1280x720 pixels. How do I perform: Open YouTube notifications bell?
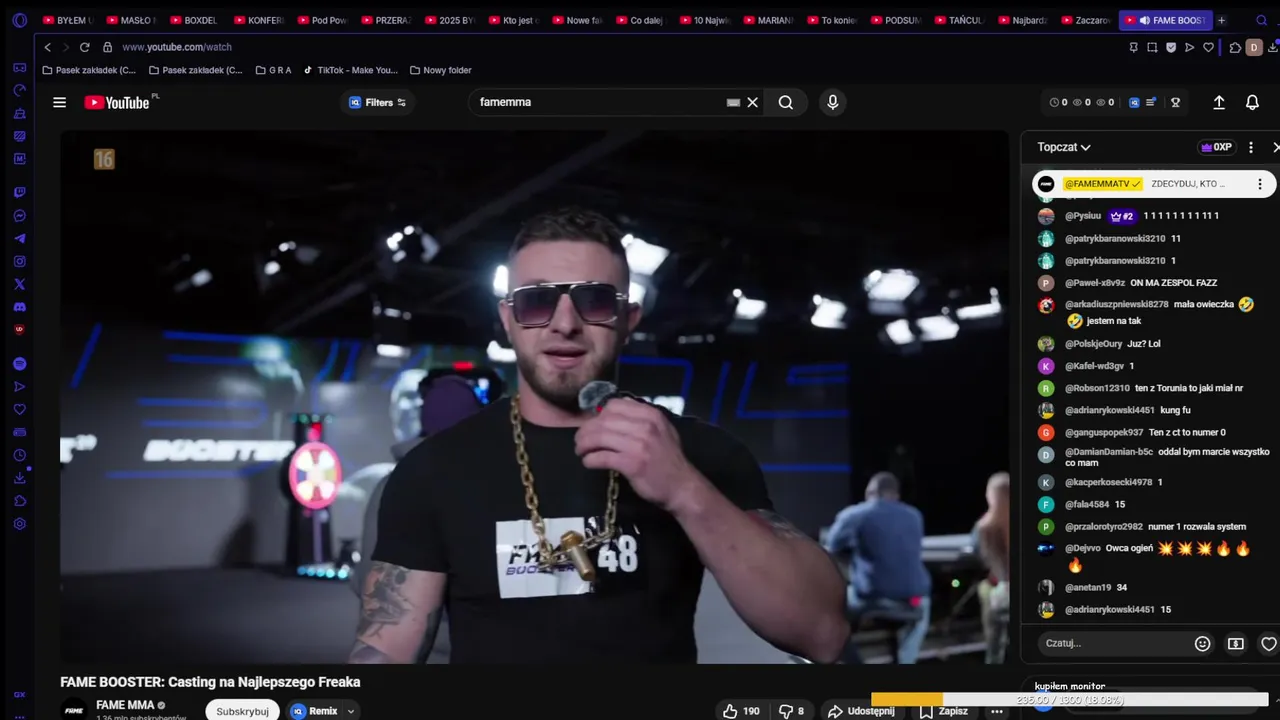(x=1252, y=102)
